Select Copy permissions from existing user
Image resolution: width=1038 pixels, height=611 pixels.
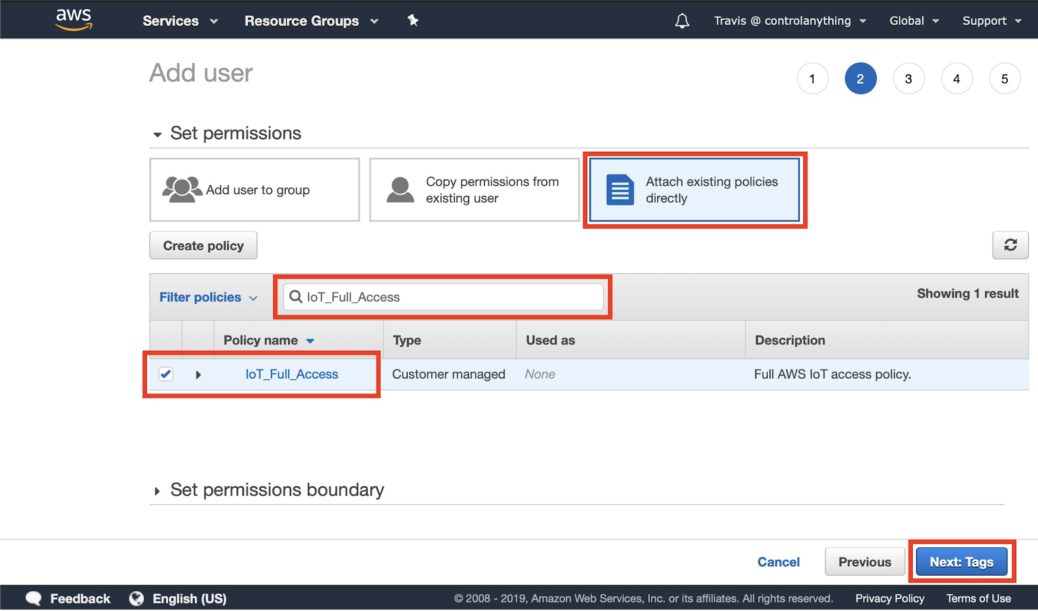[473, 188]
